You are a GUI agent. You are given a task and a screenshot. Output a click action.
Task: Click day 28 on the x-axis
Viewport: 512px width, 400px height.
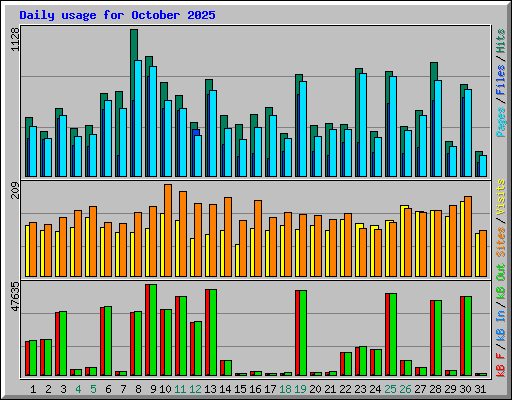pos(435,389)
